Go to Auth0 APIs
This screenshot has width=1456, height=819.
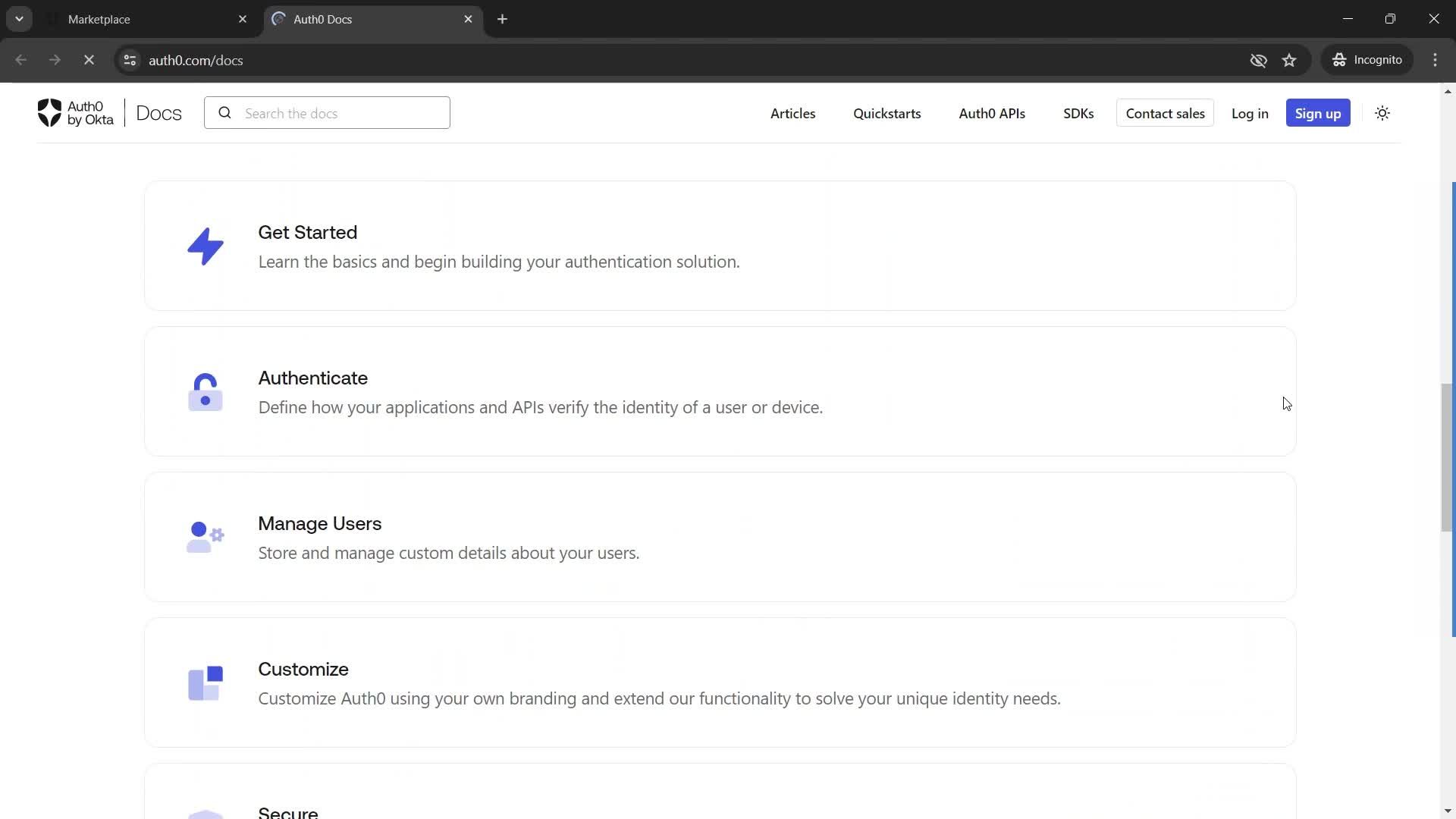[992, 113]
